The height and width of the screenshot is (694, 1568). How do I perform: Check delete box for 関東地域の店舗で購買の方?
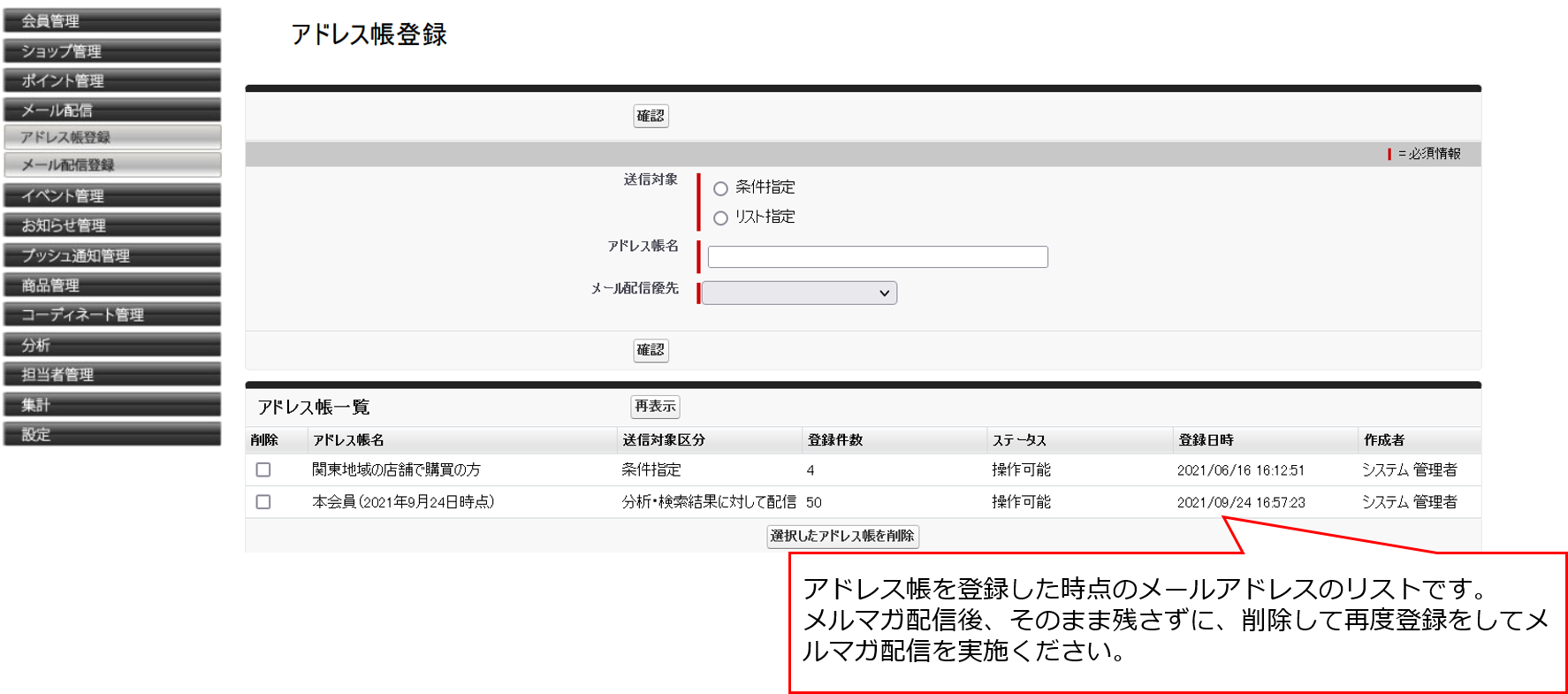[x=263, y=469]
